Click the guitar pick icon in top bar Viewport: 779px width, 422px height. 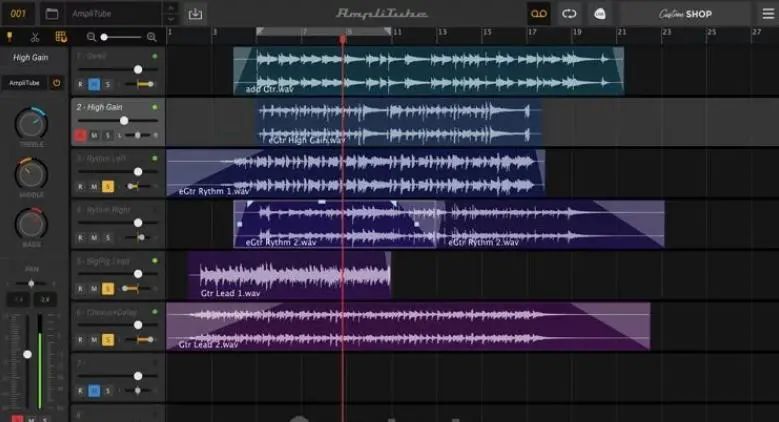[600, 14]
